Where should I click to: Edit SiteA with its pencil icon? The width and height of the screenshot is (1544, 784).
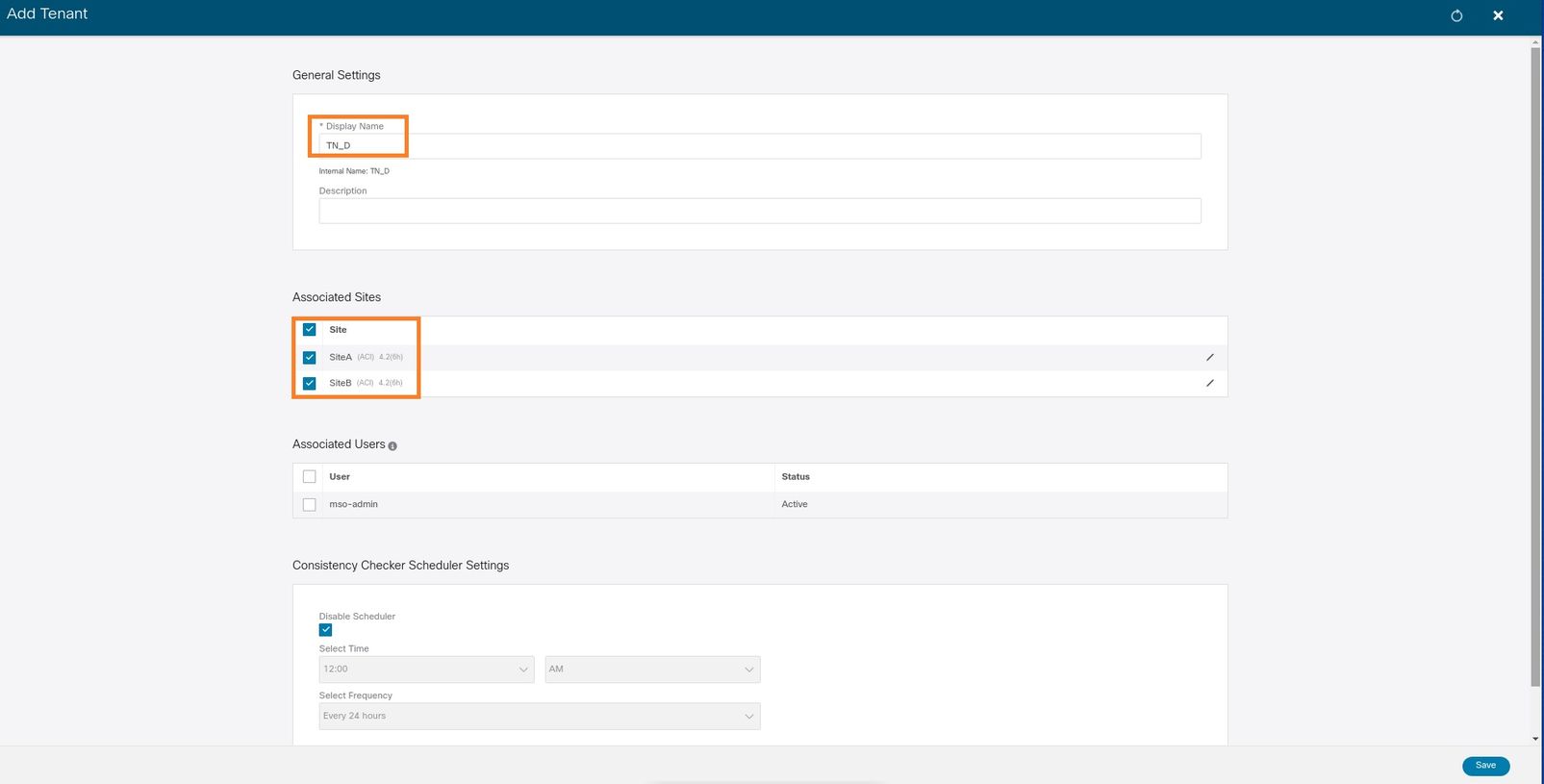1210,357
